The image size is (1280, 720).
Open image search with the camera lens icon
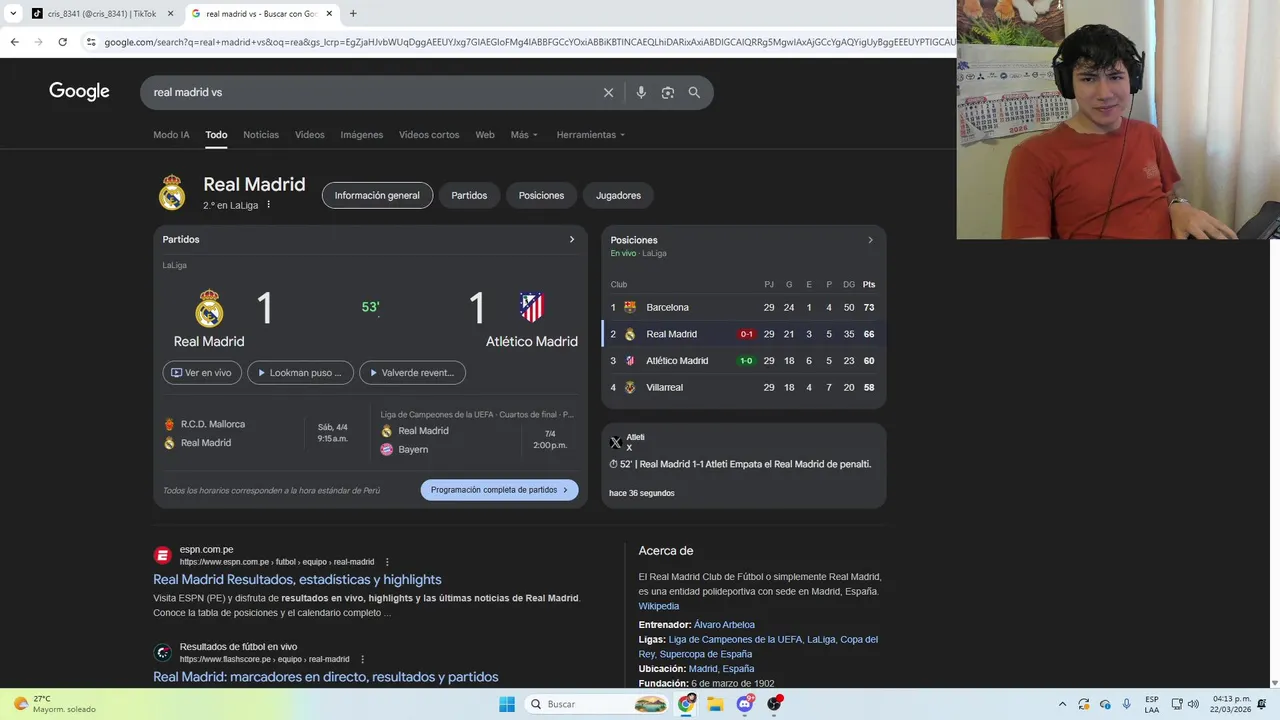tap(667, 92)
